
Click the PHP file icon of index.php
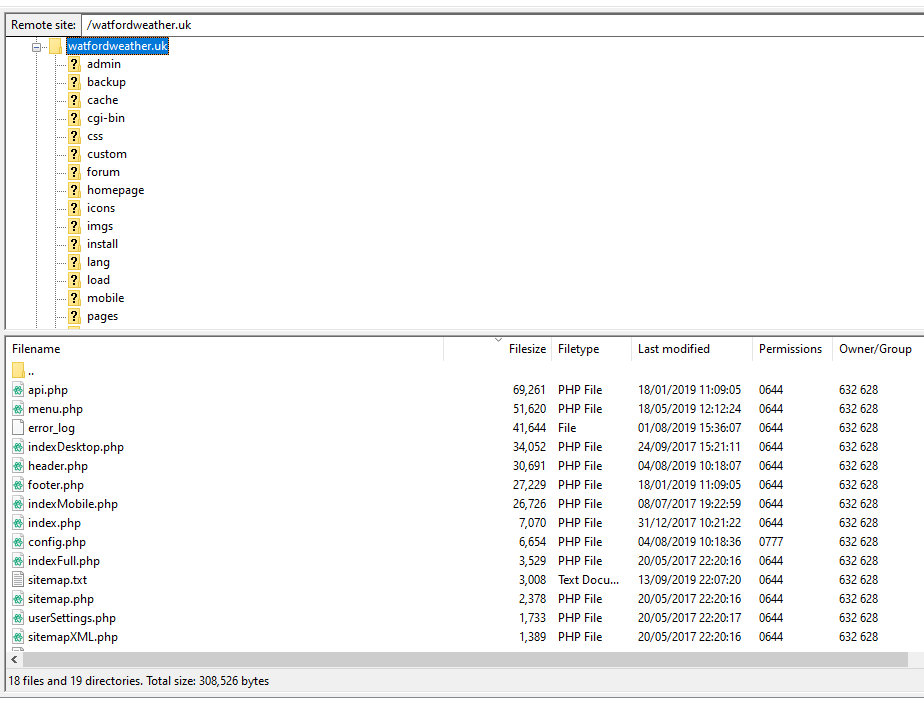(x=18, y=523)
